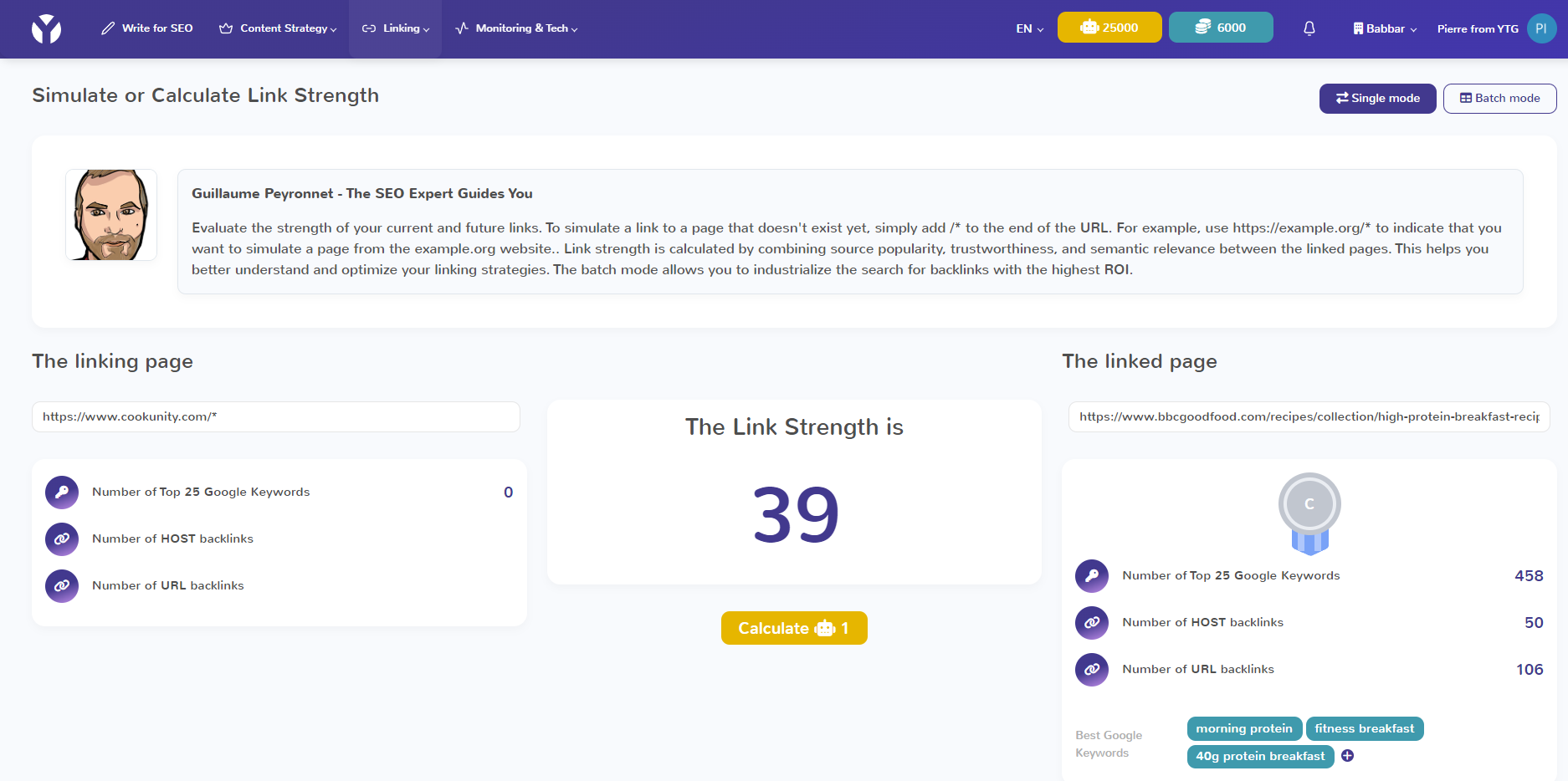The width and height of the screenshot is (1568, 781).
Task: Click the 'Simulate or Calculate Link Strength' heading
Action: tap(206, 96)
